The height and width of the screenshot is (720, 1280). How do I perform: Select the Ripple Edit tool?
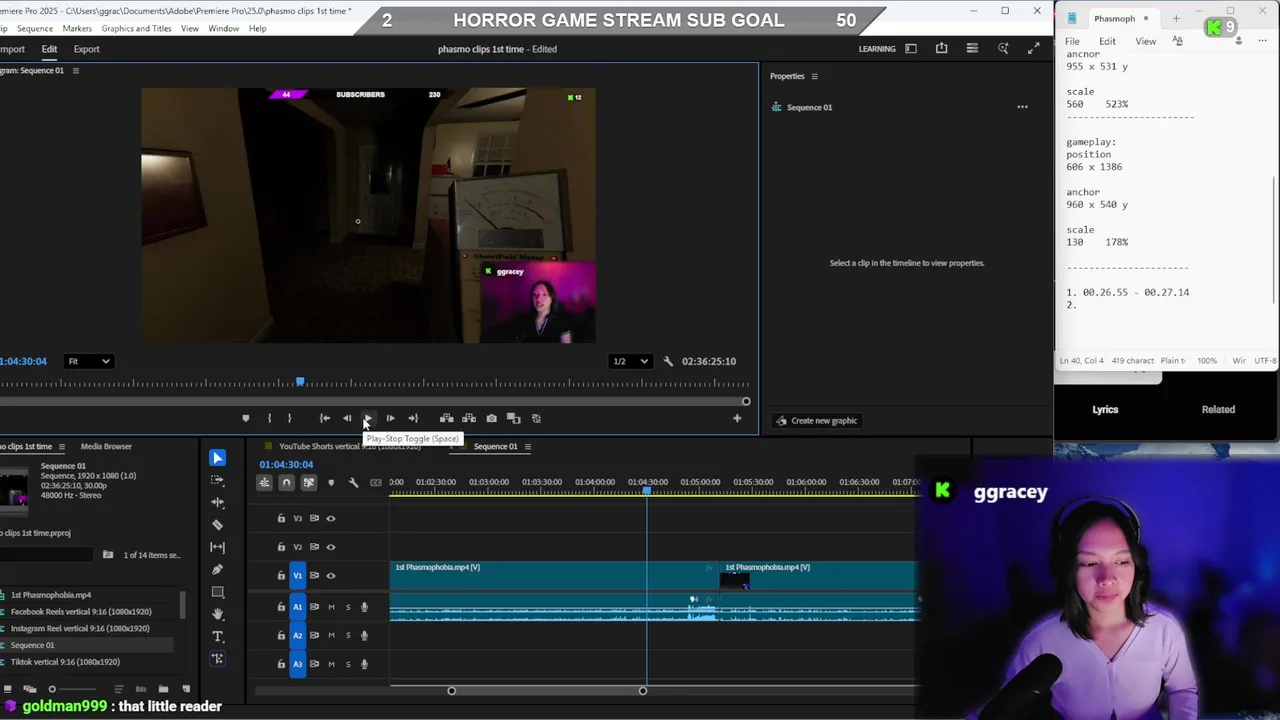click(217, 502)
